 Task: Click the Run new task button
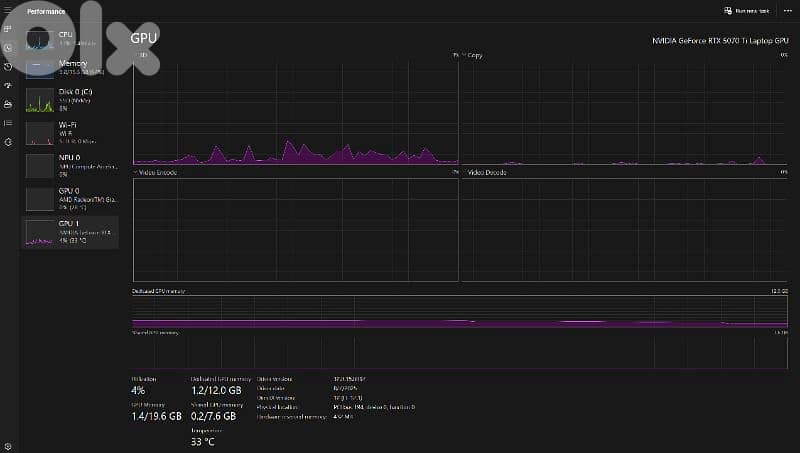[x=746, y=12]
